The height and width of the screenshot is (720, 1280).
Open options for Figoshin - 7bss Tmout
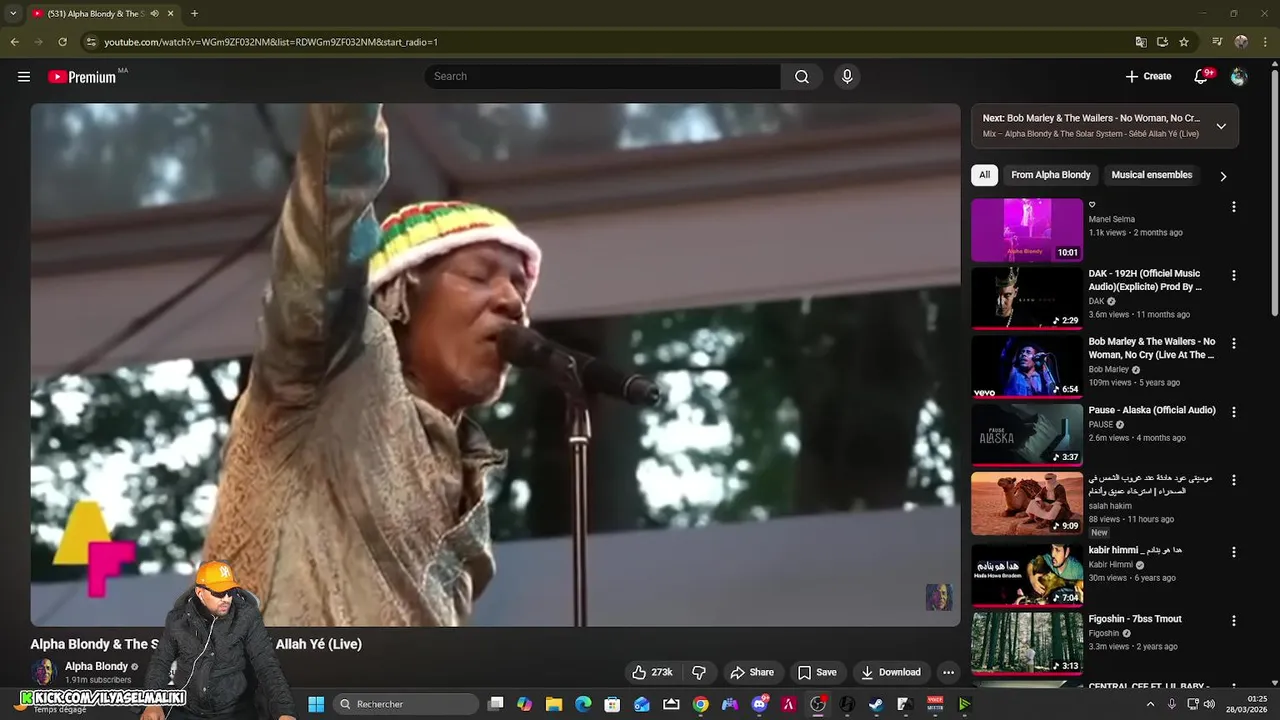[x=1233, y=620]
